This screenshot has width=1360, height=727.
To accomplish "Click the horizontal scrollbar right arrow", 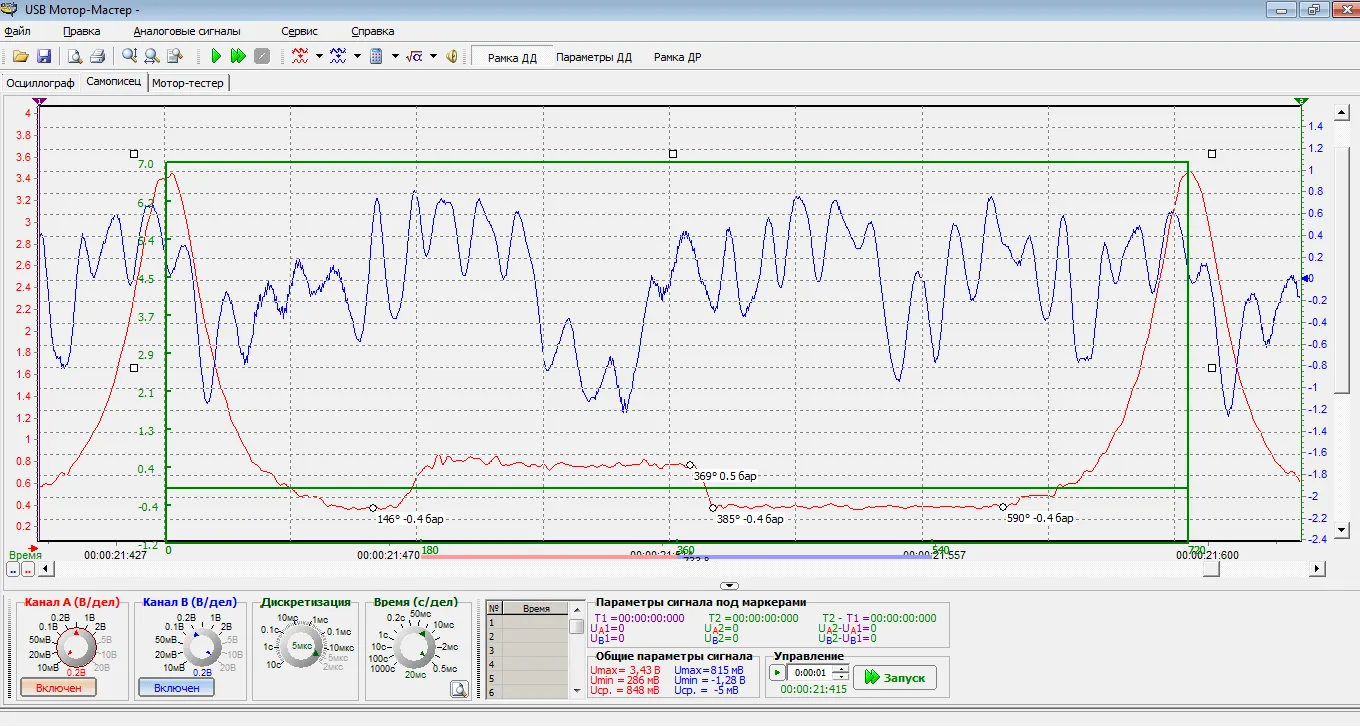I will point(1317,569).
